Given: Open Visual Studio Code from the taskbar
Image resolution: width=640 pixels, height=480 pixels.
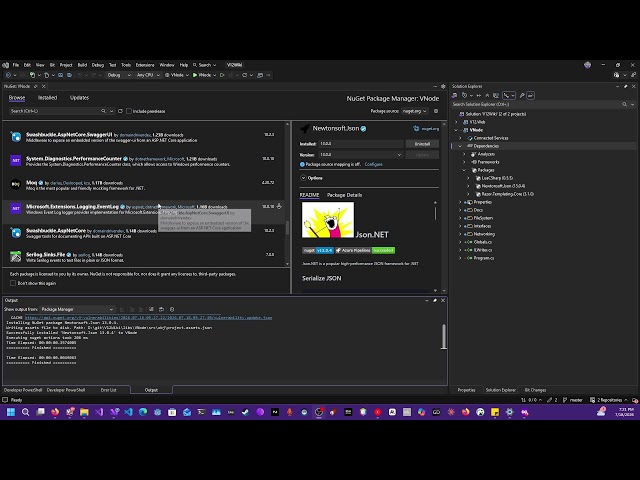Looking at the screenshot, I should [x=128, y=412].
